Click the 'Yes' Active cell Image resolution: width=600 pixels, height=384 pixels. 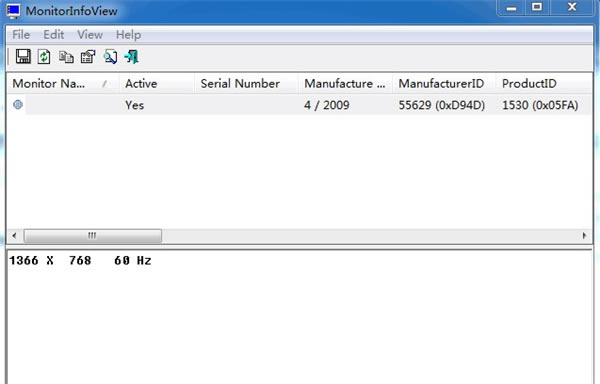(134, 105)
